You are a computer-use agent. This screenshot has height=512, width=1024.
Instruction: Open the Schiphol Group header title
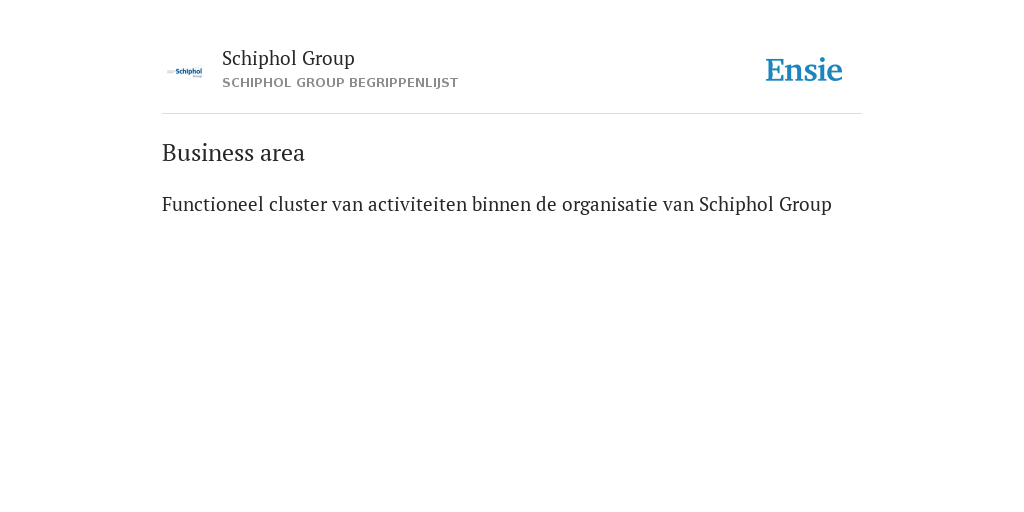click(288, 58)
